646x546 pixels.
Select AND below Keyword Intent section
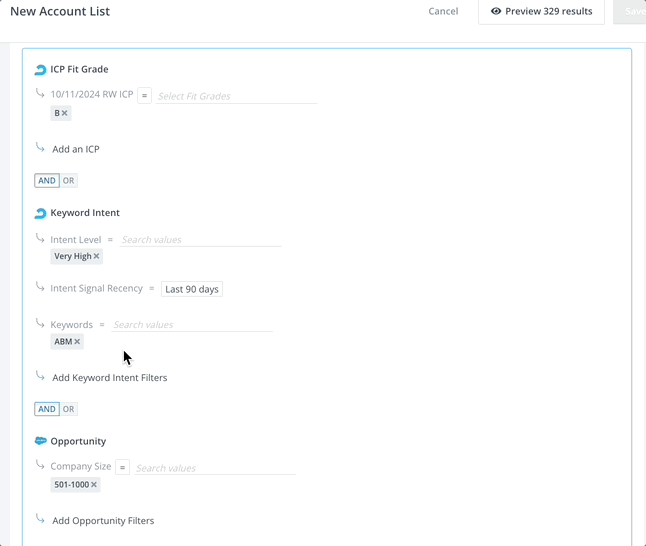click(47, 409)
